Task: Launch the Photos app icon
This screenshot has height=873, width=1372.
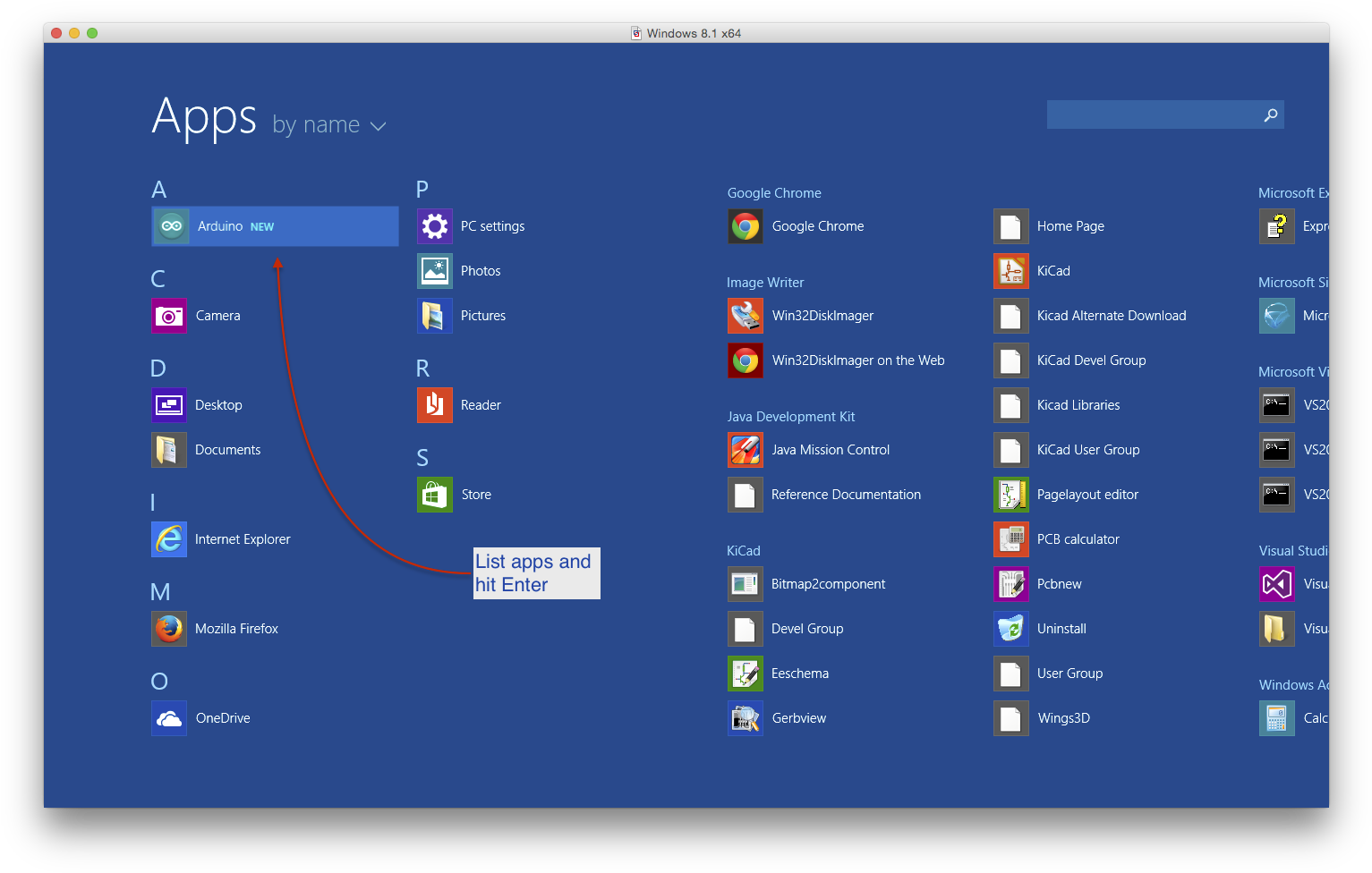Action: pos(435,271)
